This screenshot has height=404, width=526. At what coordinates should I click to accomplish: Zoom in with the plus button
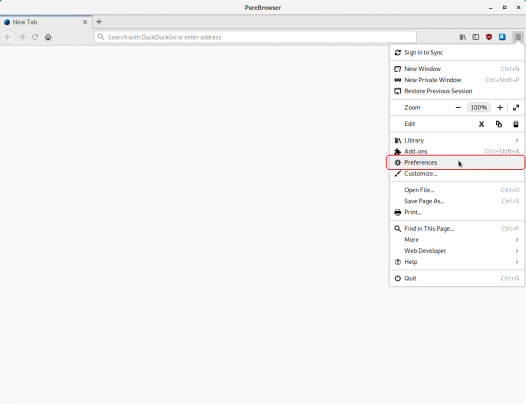tap(500, 107)
